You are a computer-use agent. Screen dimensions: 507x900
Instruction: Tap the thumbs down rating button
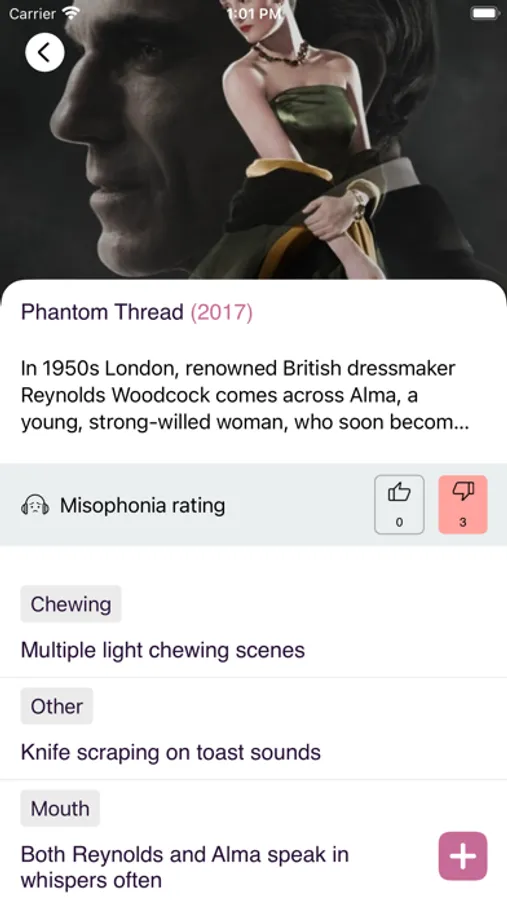(x=463, y=505)
